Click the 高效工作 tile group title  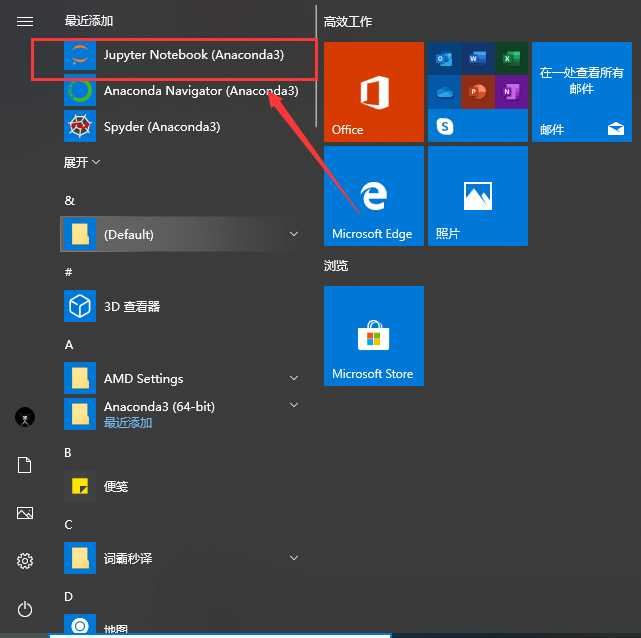[x=348, y=22]
